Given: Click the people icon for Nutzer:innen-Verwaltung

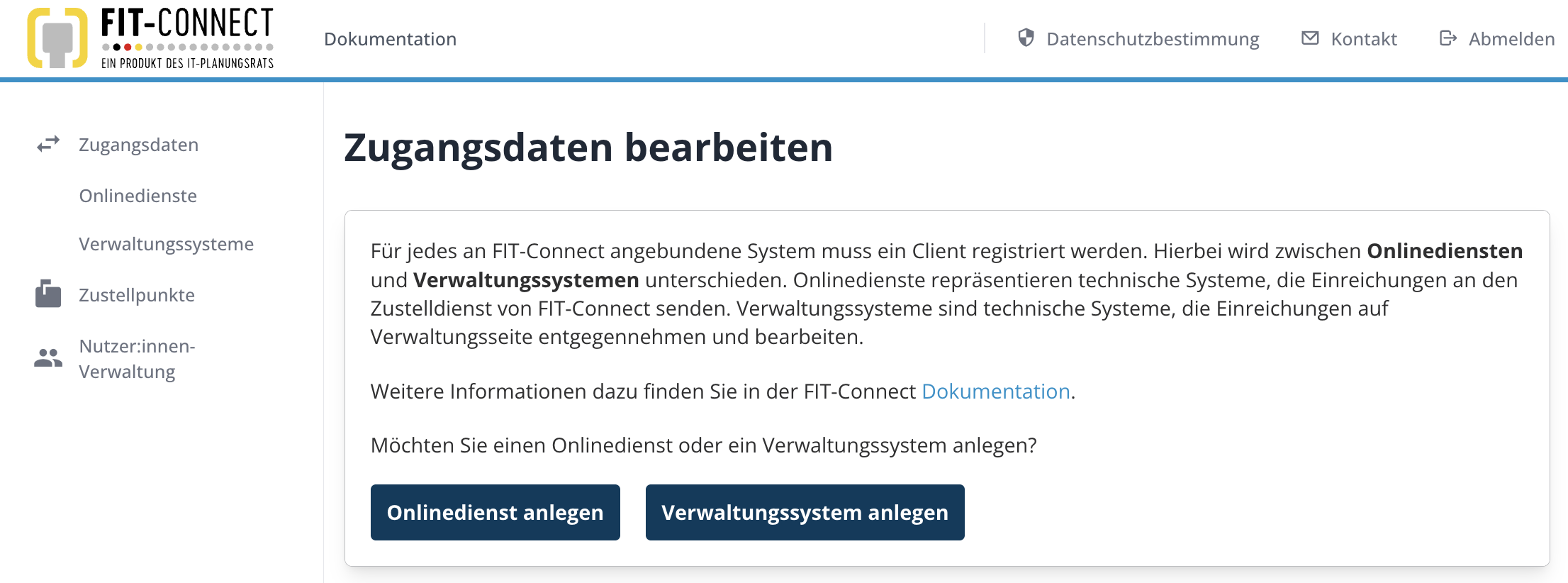Looking at the screenshot, I should [x=48, y=358].
